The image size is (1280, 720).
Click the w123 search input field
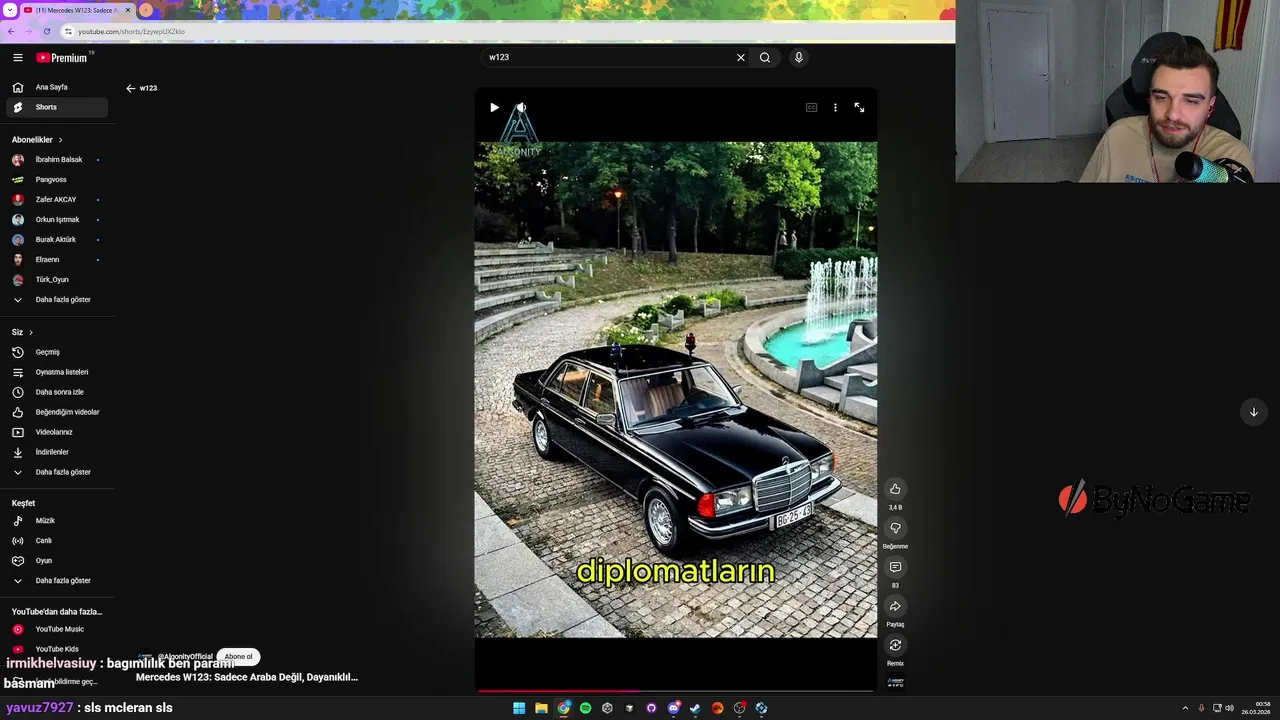pos(610,58)
